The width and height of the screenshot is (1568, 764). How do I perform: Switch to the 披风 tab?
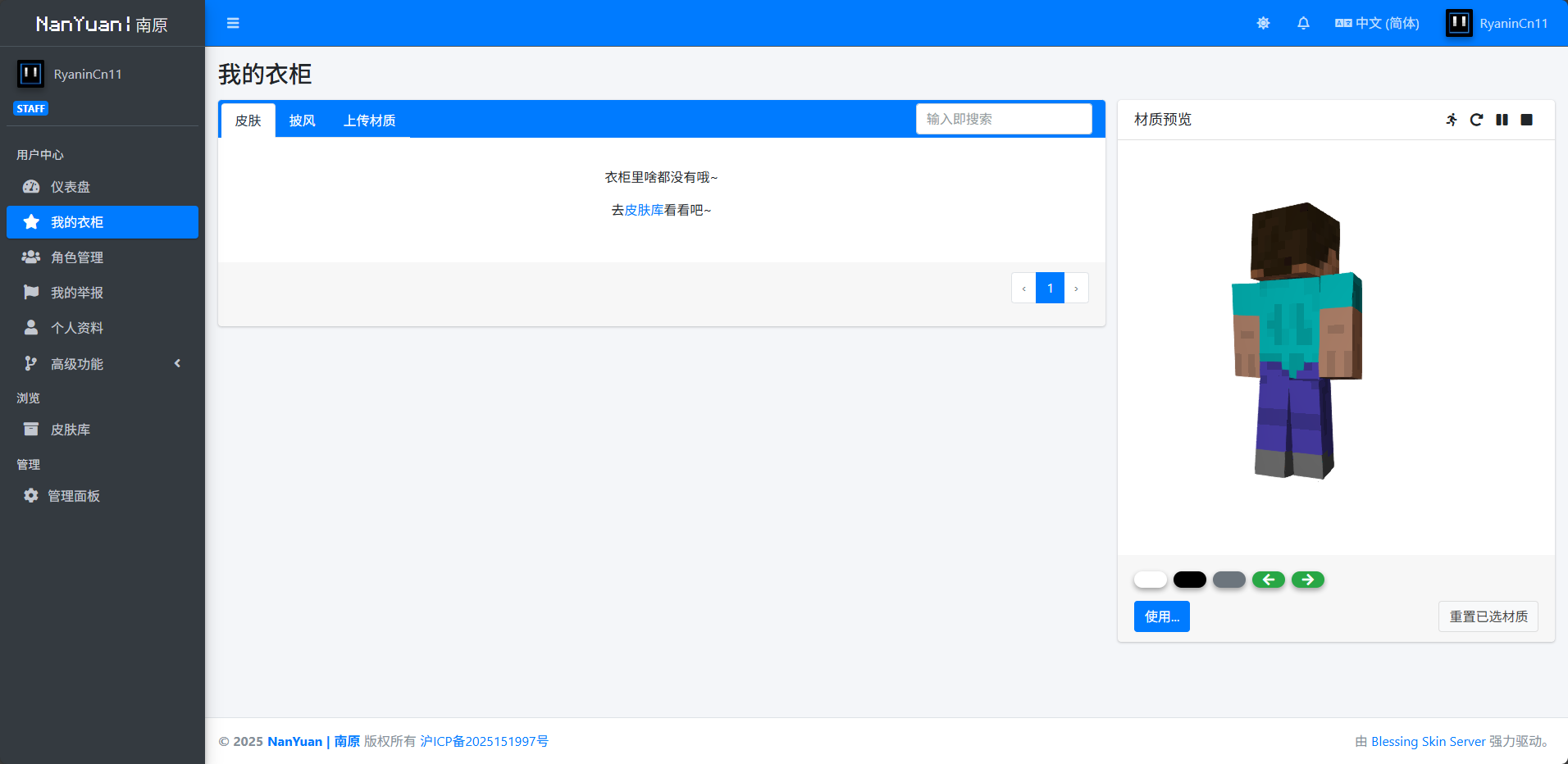click(x=302, y=121)
